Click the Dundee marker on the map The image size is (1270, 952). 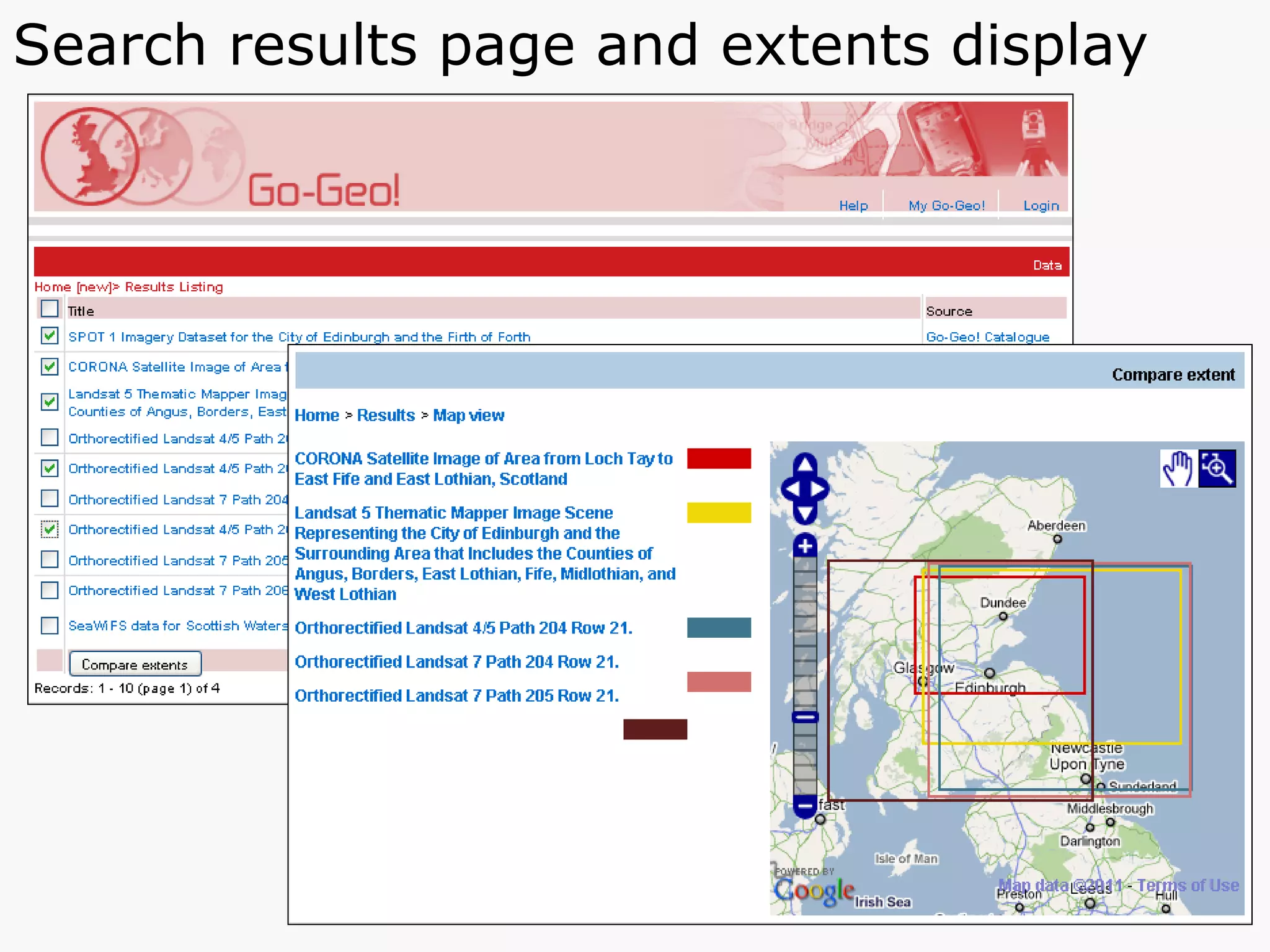[1003, 616]
